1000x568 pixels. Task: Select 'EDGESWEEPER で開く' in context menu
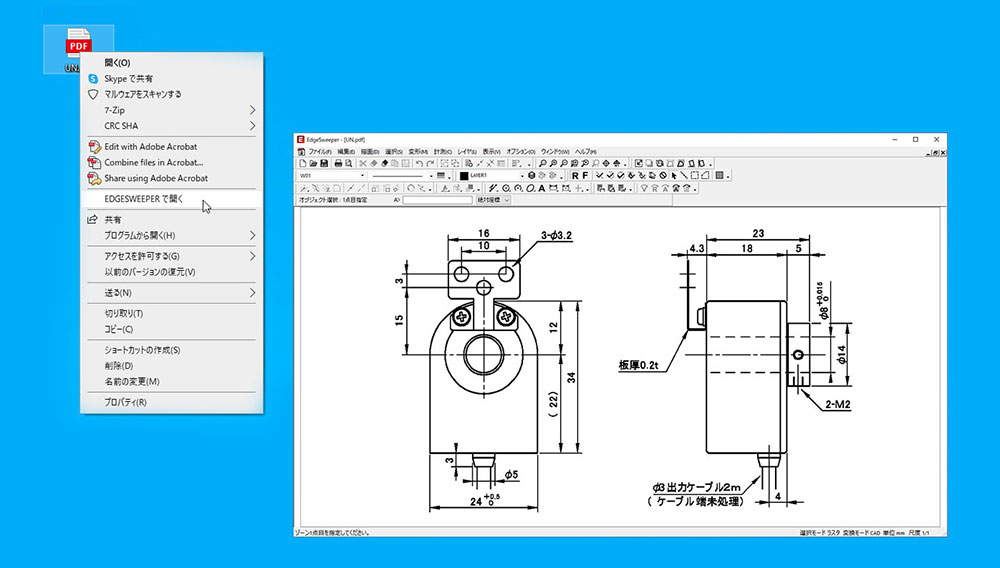(x=144, y=199)
